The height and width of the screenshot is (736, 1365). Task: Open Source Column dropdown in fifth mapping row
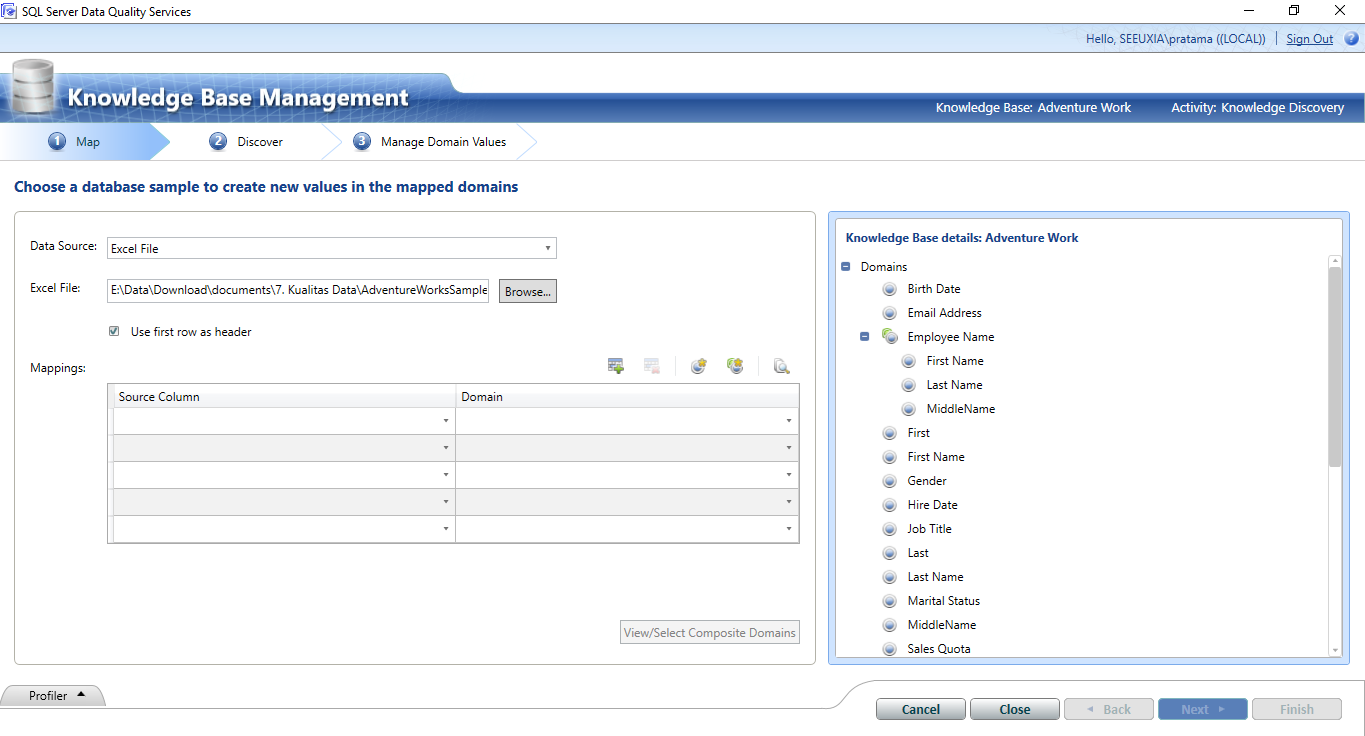click(446, 529)
